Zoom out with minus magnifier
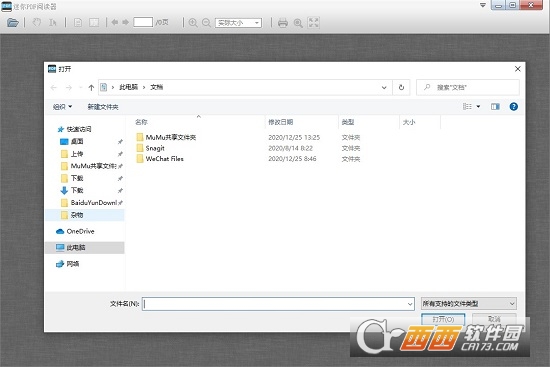The width and height of the screenshot is (550, 367). click(207, 23)
